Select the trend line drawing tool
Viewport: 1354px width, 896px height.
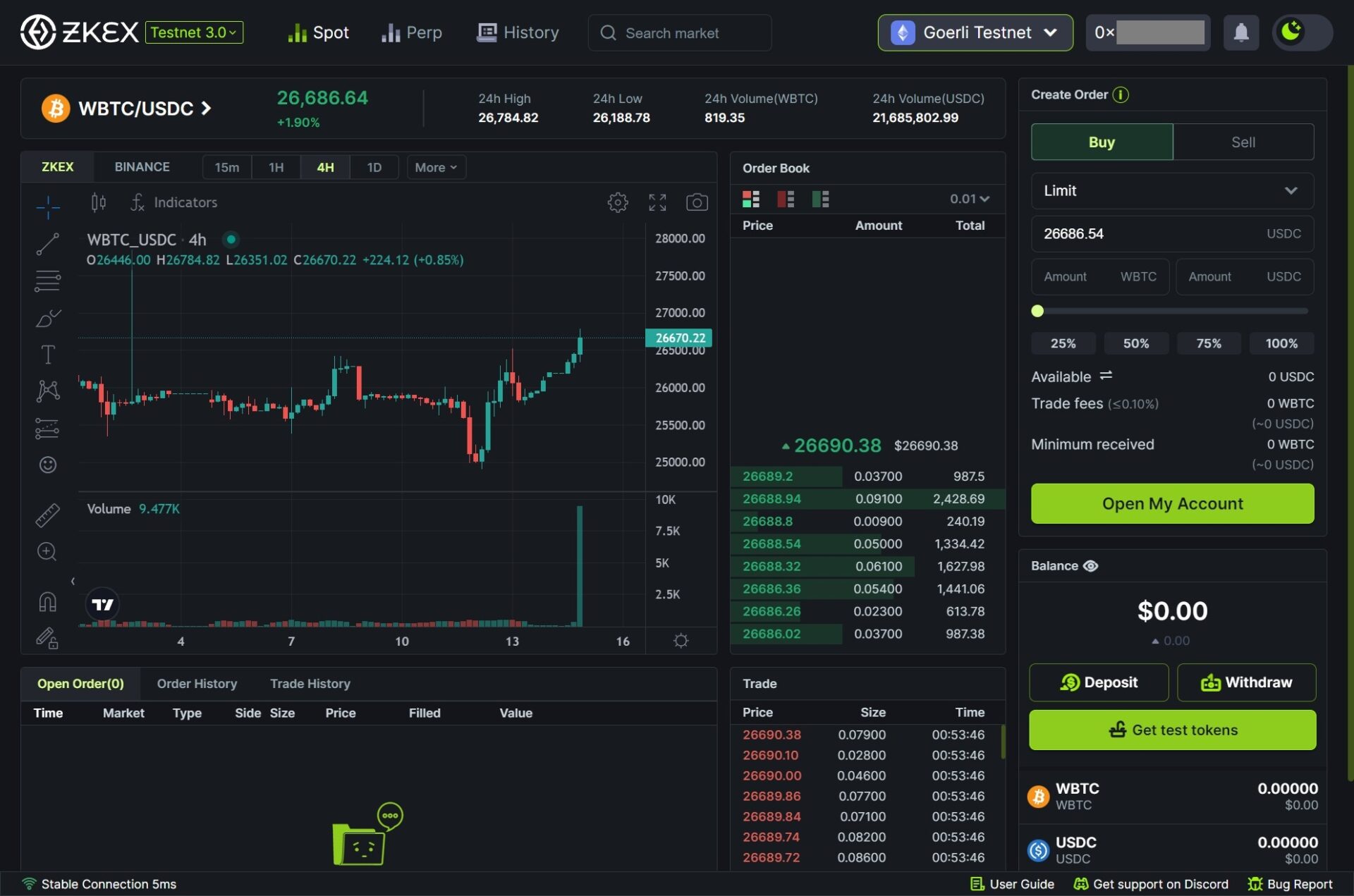coord(47,245)
